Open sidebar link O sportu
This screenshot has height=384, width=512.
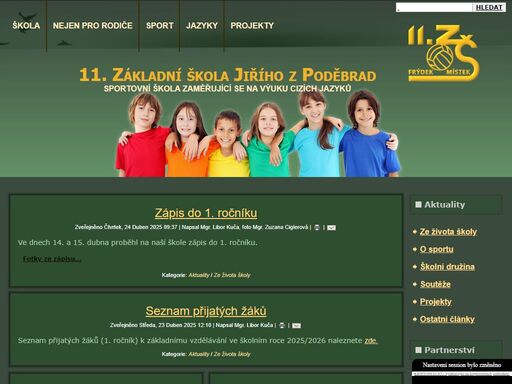pos(436,249)
